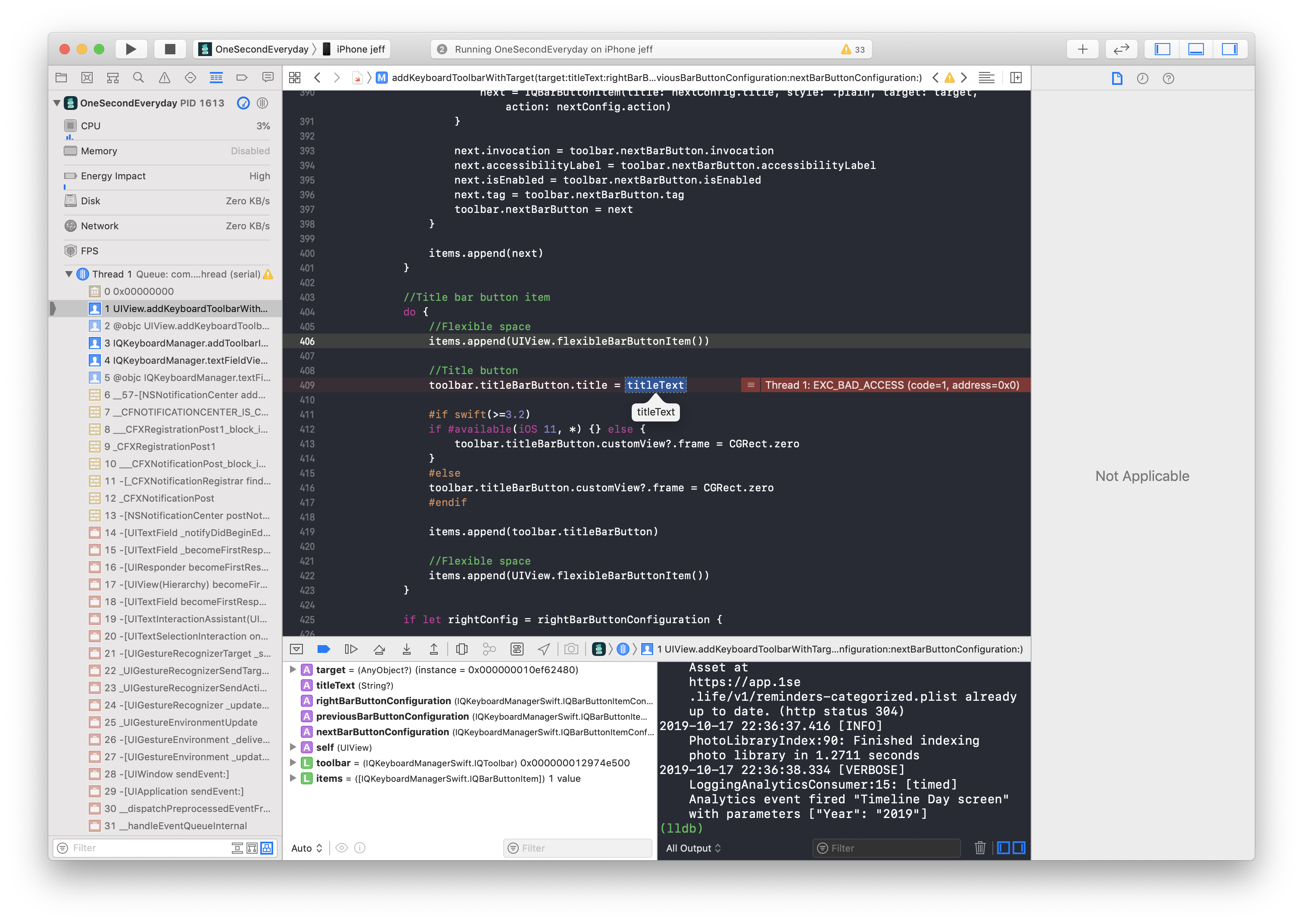Open the View UI hierarchy debugger
This screenshot has height=924, width=1303.
(461, 649)
